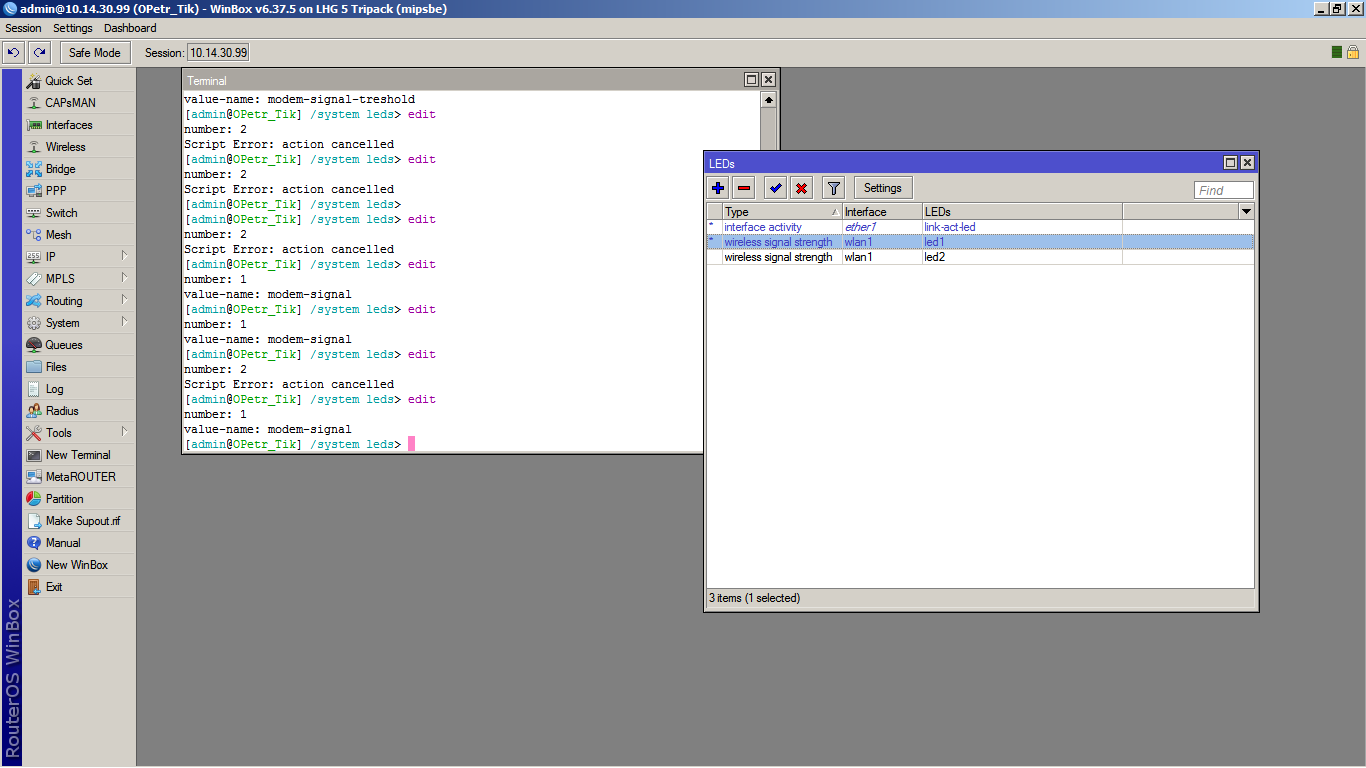Click the Settings button in the LEDs window

tap(883, 188)
